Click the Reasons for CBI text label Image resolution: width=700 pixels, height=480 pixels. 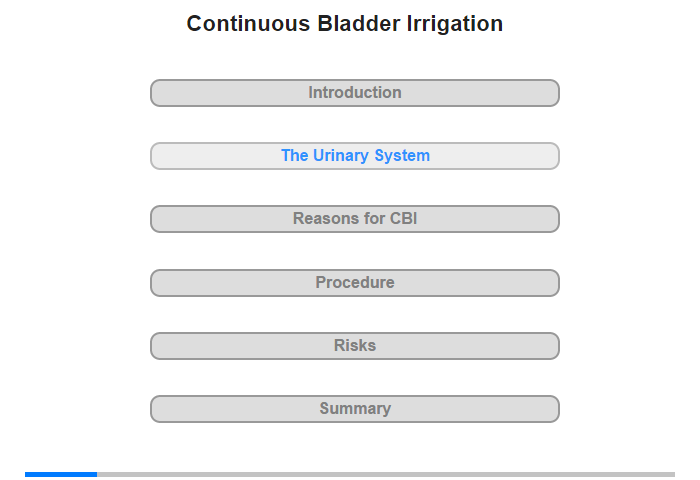click(355, 219)
